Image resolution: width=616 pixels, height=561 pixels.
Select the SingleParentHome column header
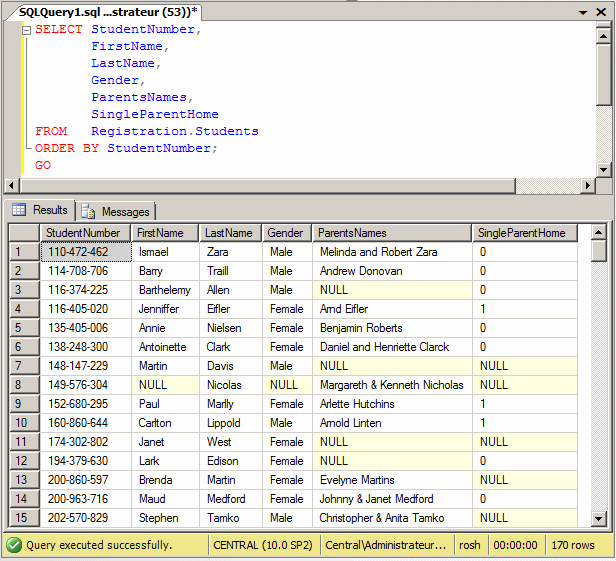(525, 233)
